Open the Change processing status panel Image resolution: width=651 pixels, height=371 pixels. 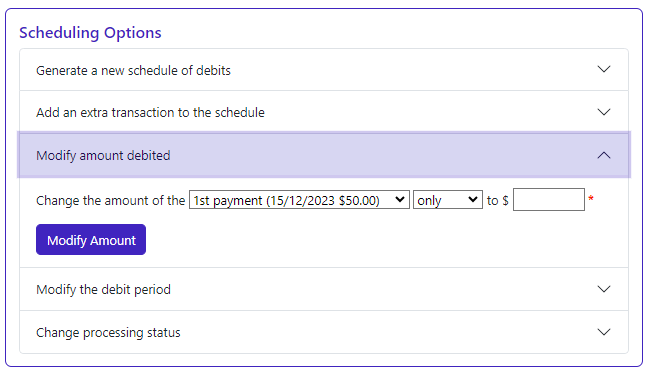click(x=324, y=332)
